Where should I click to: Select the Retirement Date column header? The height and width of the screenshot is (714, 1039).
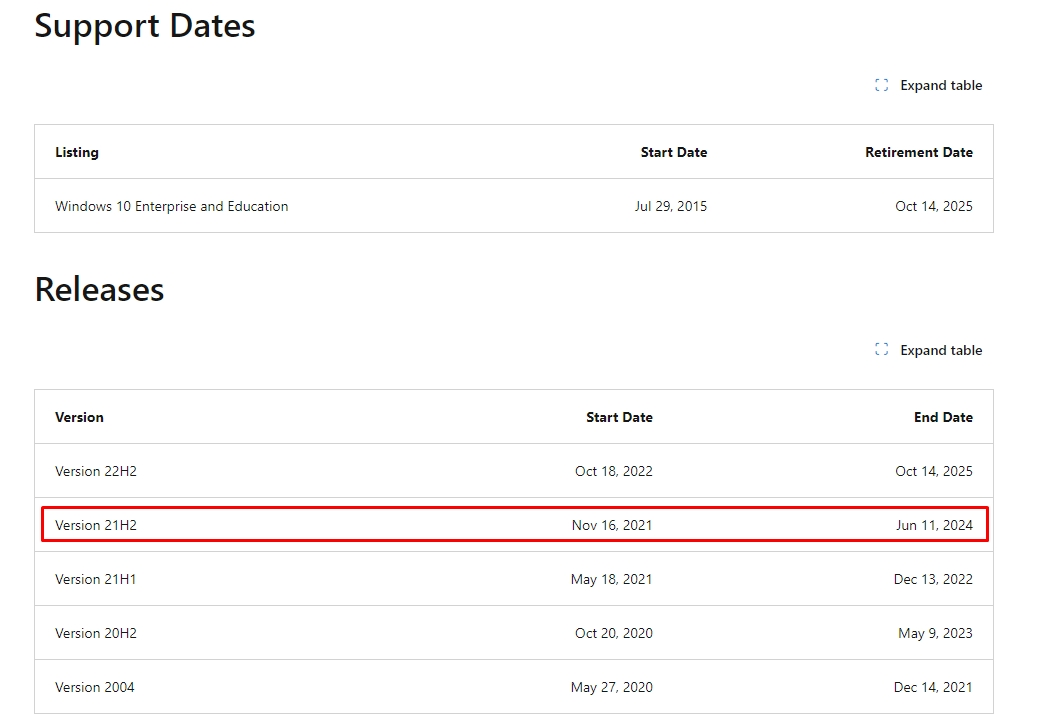(918, 152)
